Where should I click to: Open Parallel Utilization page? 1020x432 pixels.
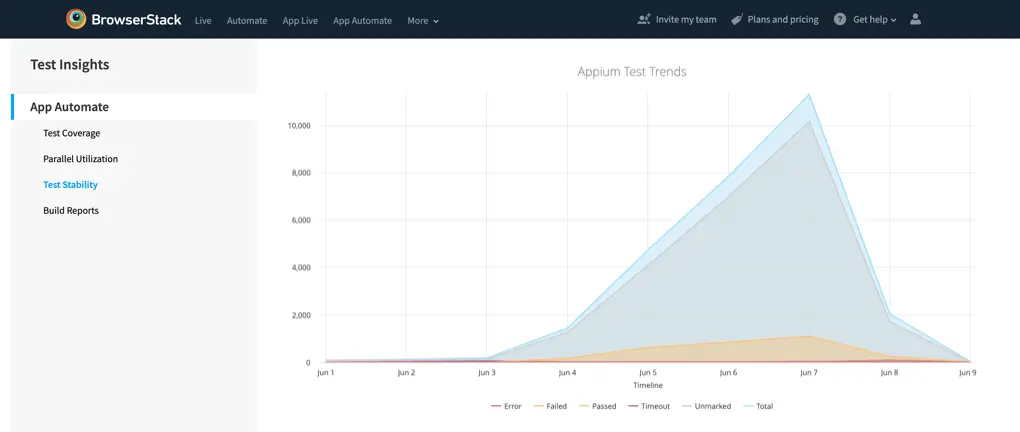tap(80, 159)
